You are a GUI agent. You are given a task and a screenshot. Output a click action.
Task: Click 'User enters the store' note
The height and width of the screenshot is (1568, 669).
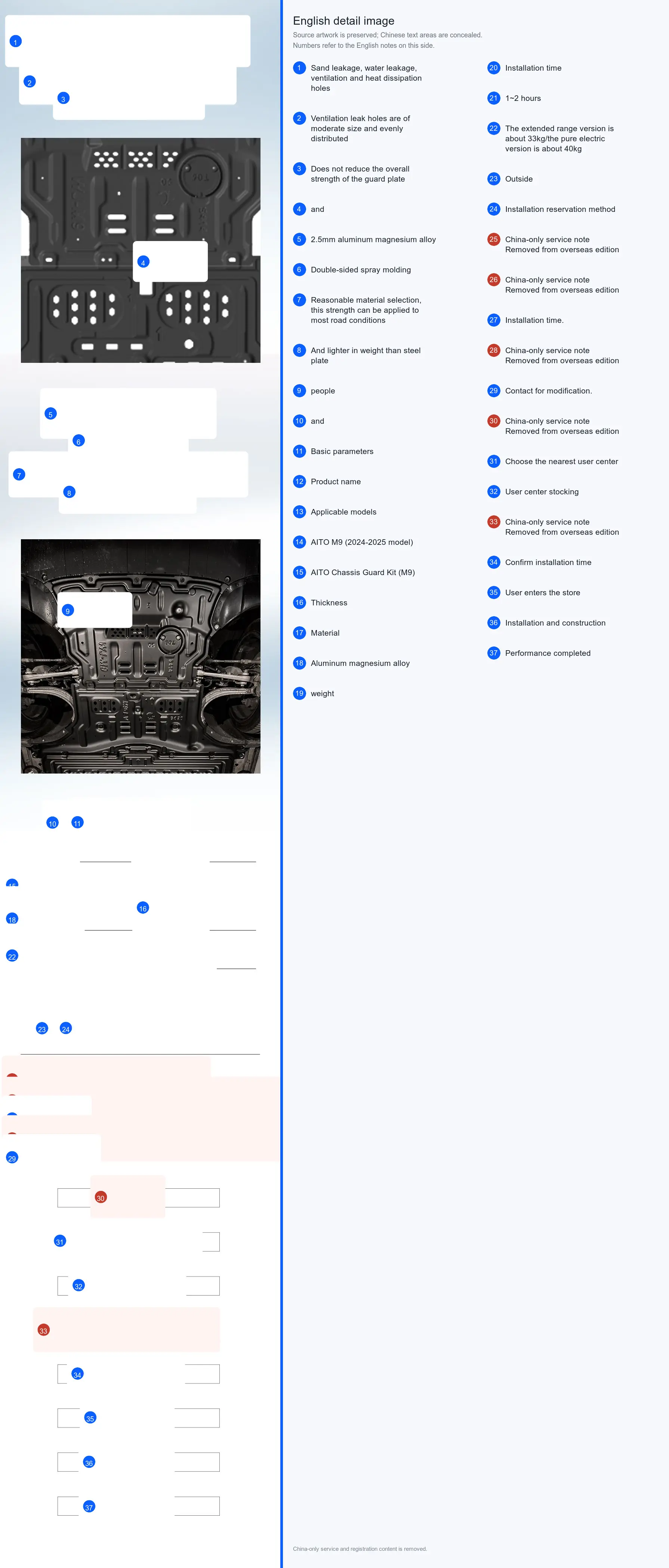point(542,592)
